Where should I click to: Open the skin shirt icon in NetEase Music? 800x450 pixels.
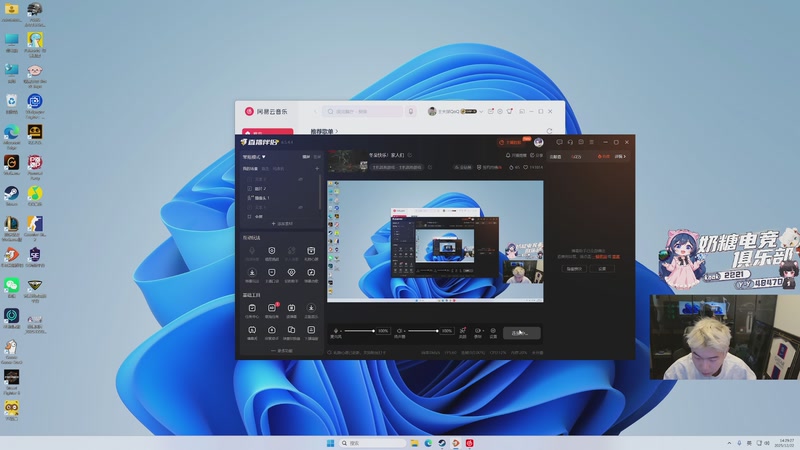pyautogui.click(x=509, y=111)
